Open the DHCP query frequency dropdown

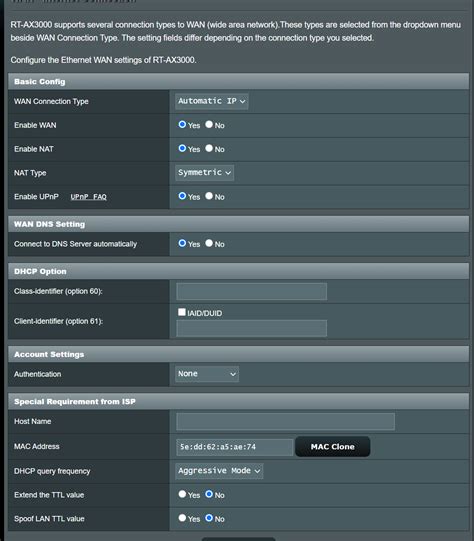[219, 471]
